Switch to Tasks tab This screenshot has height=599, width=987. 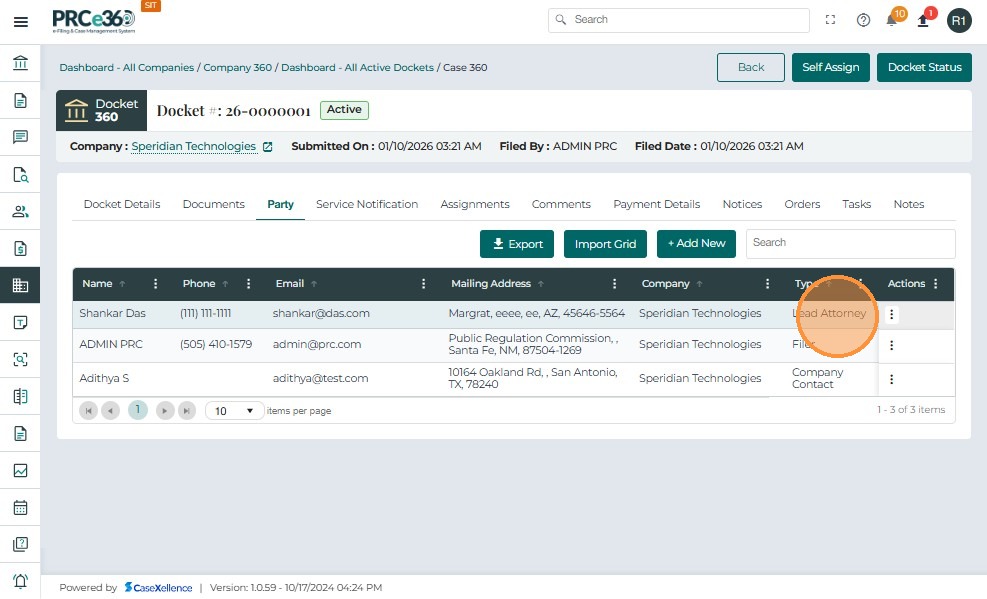point(857,204)
